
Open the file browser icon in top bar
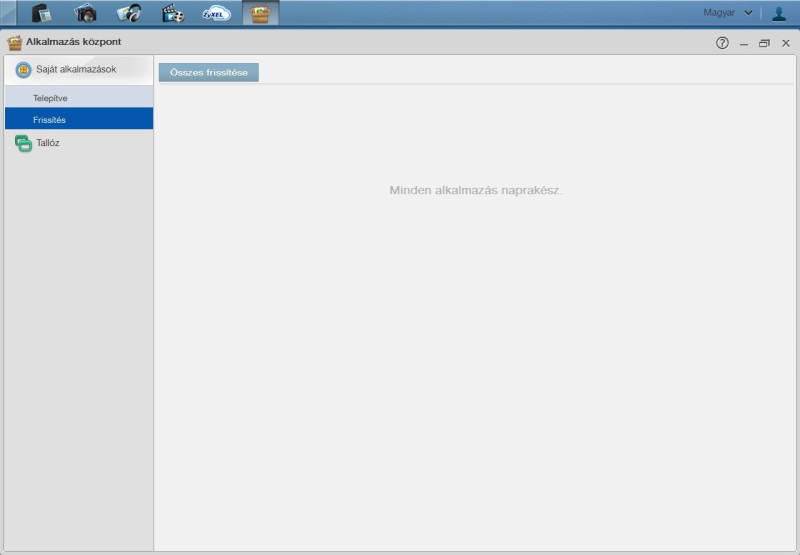(x=41, y=13)
